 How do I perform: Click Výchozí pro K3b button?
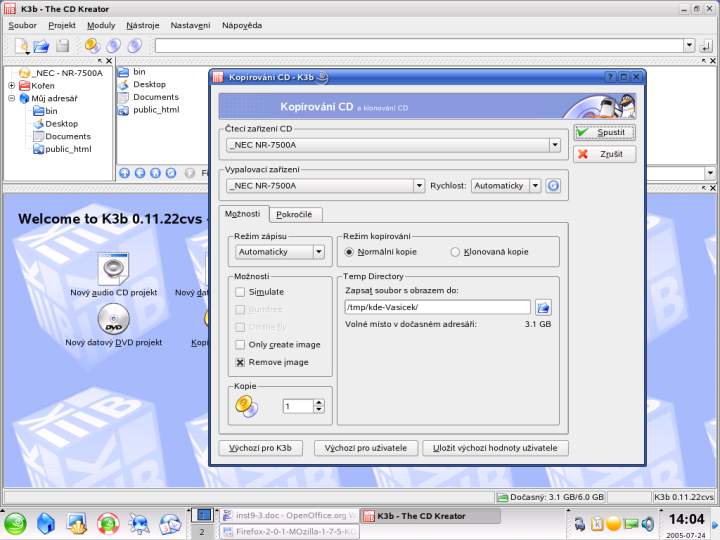(260, 448)
